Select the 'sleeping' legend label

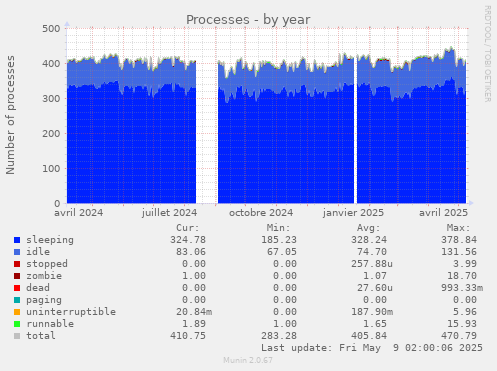(50, 240)
